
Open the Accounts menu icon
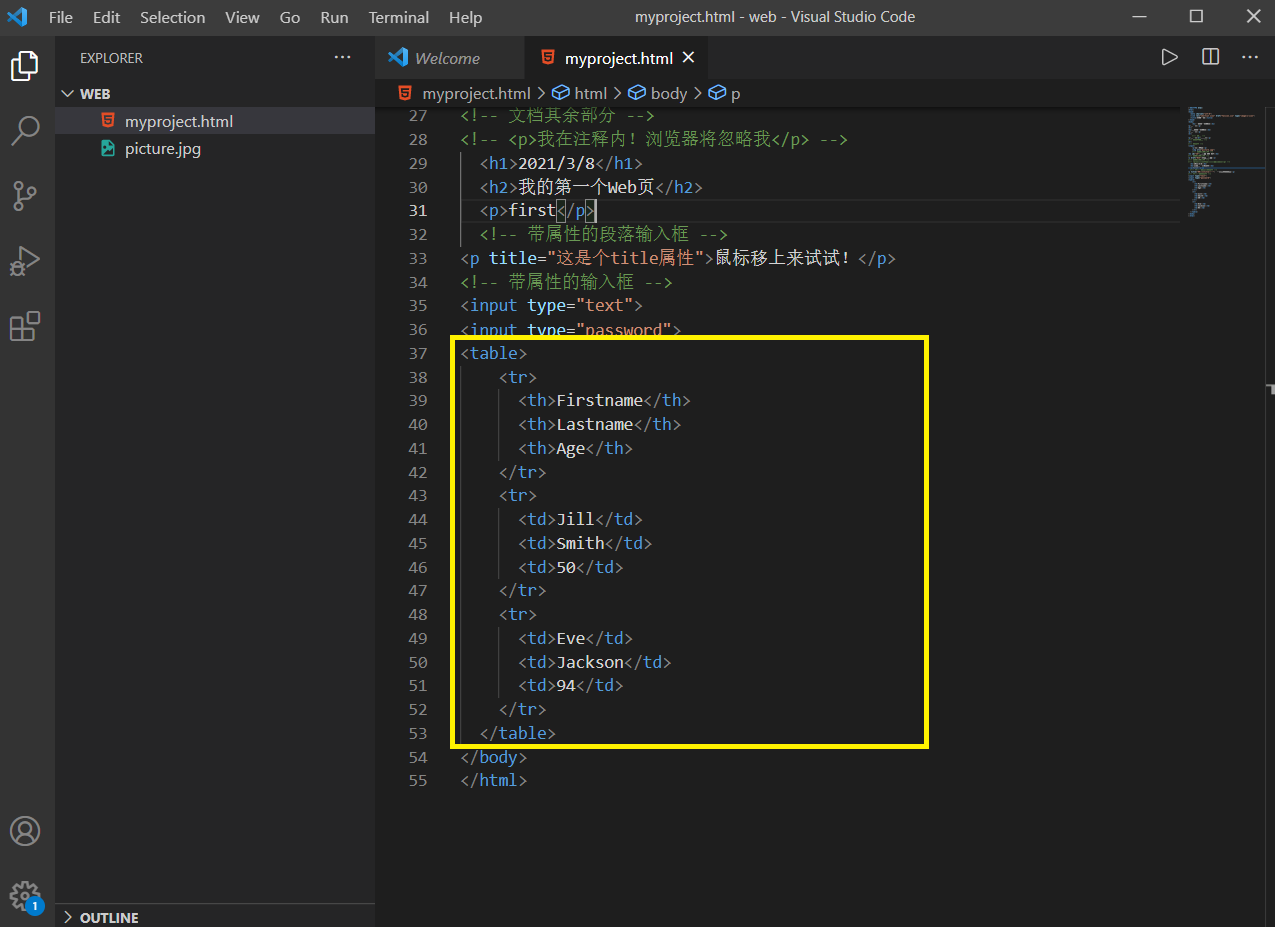[25, 831]
